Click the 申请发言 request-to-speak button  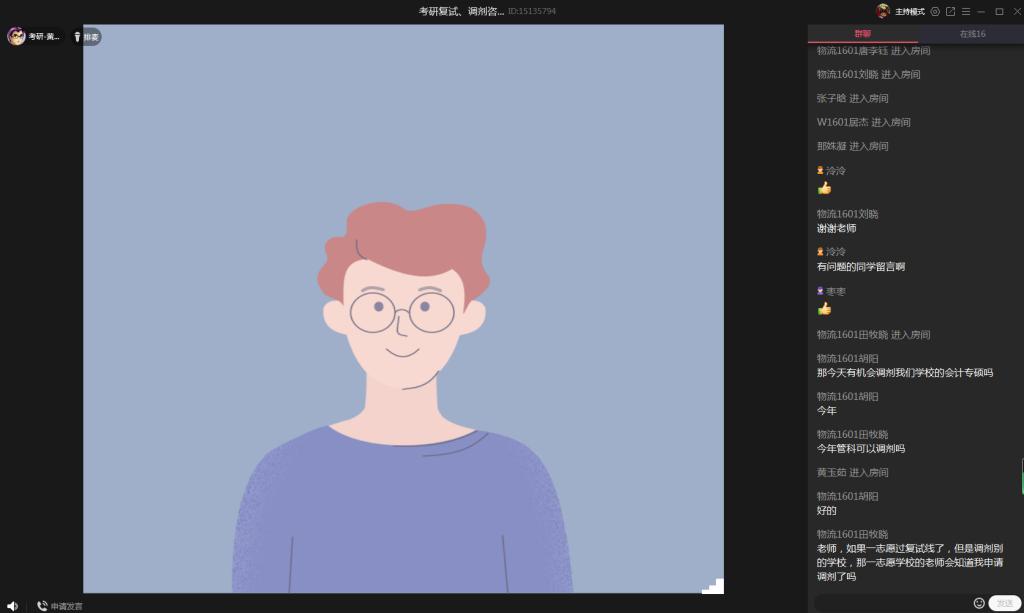pyautogui.click(x=60, y=605)
